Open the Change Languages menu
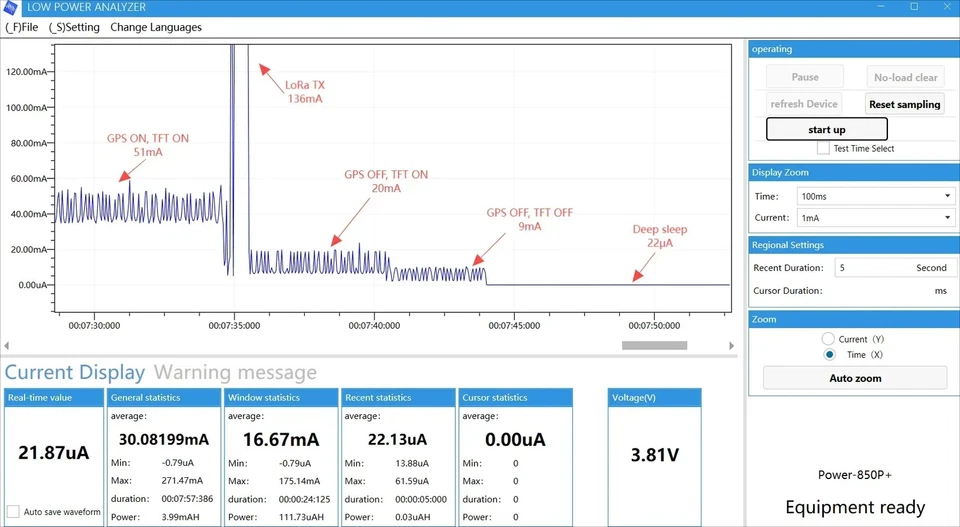 pos(156,27)
